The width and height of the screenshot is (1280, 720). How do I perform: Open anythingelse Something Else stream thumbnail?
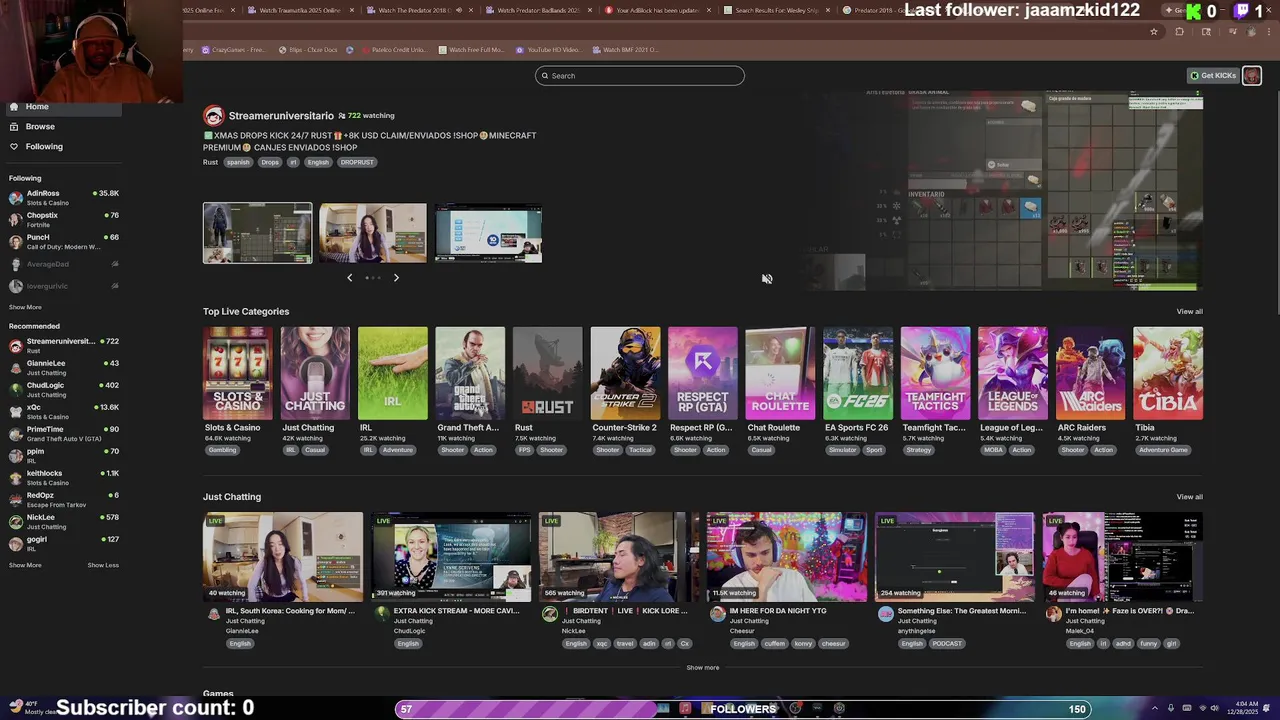(955, 557)
